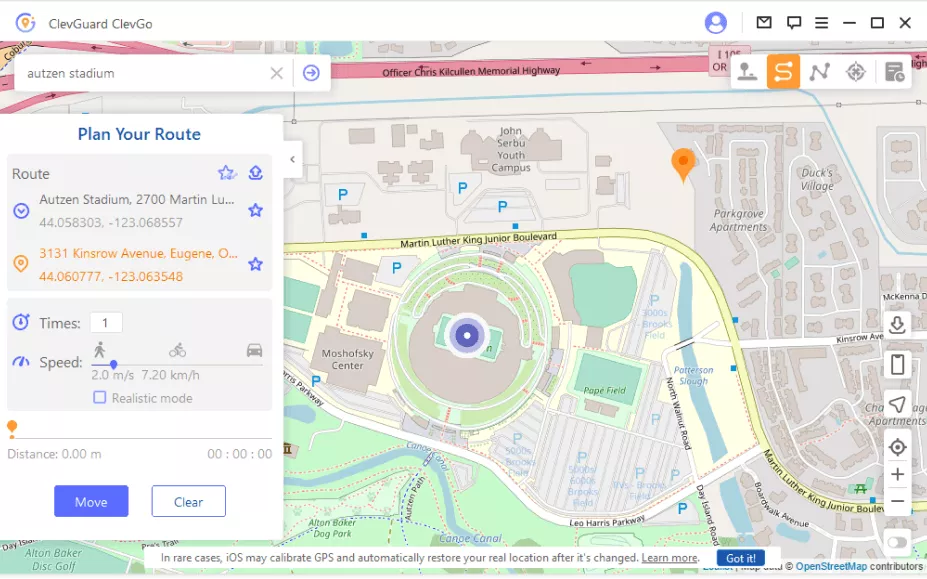Image resolution: width=927 pixels, height=579 pixels.
Task: Open the mail icon in title bar
Action: (x=764, y=22)
